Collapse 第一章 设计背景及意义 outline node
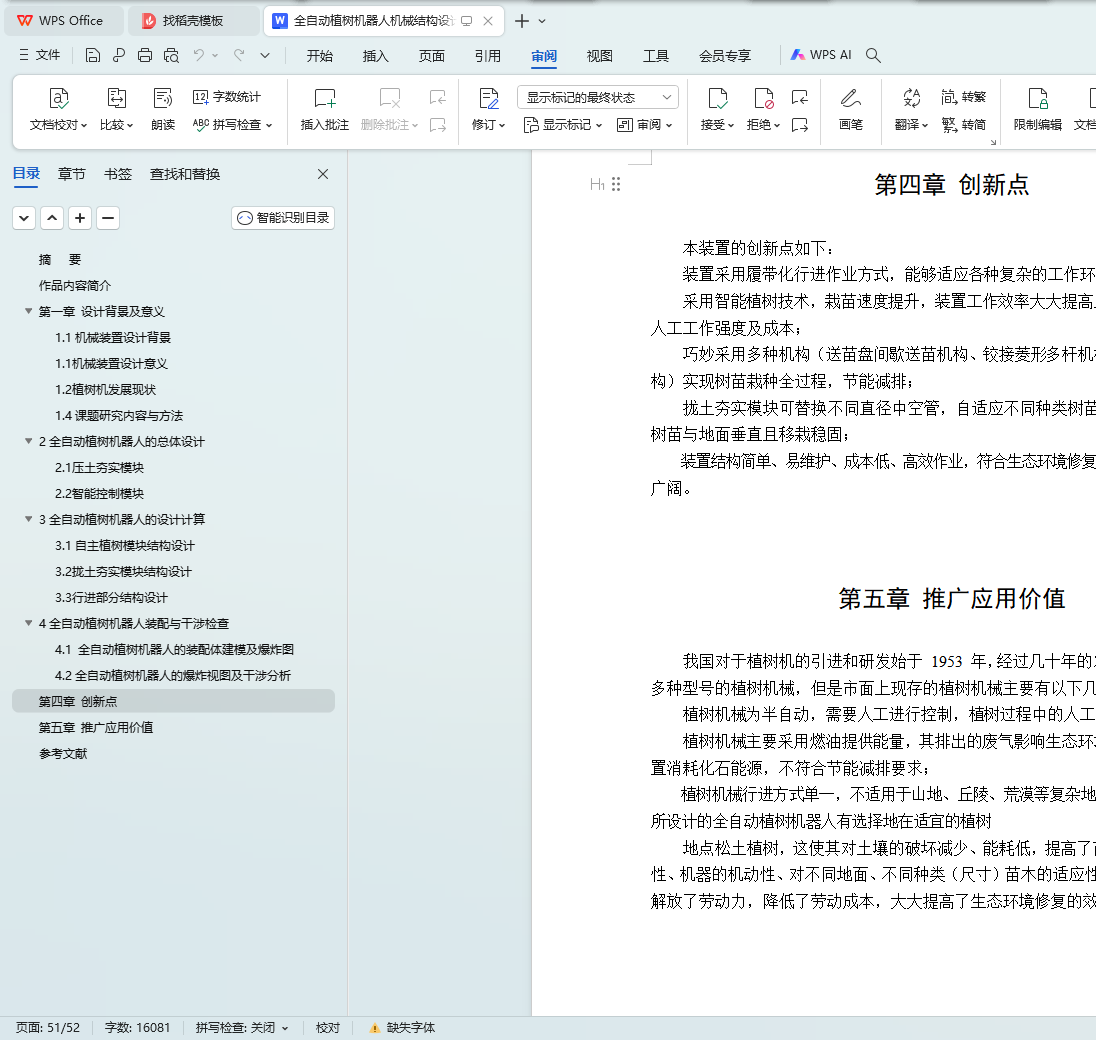 pos(29,311)
